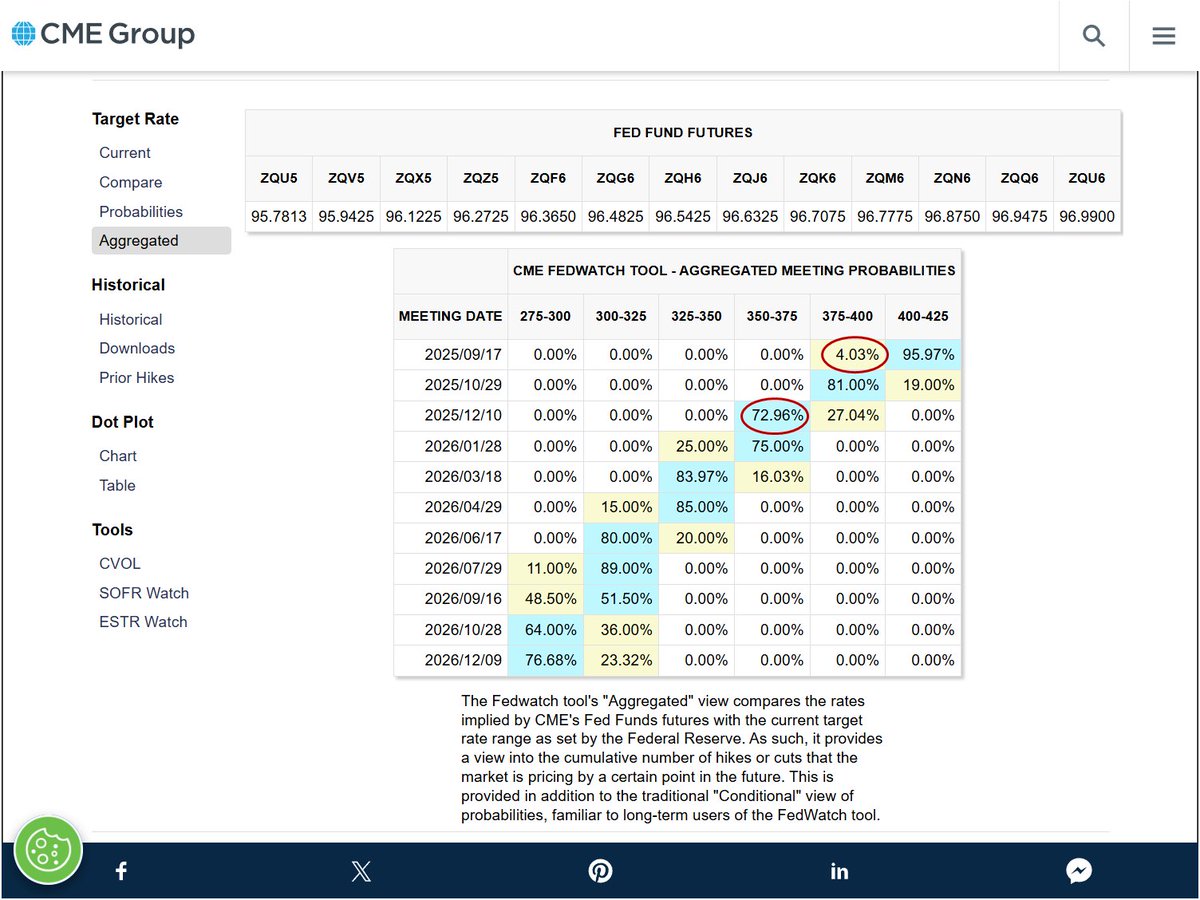Open the cookie settings icon
The image size is (1200, 900).
coord(46,851)
